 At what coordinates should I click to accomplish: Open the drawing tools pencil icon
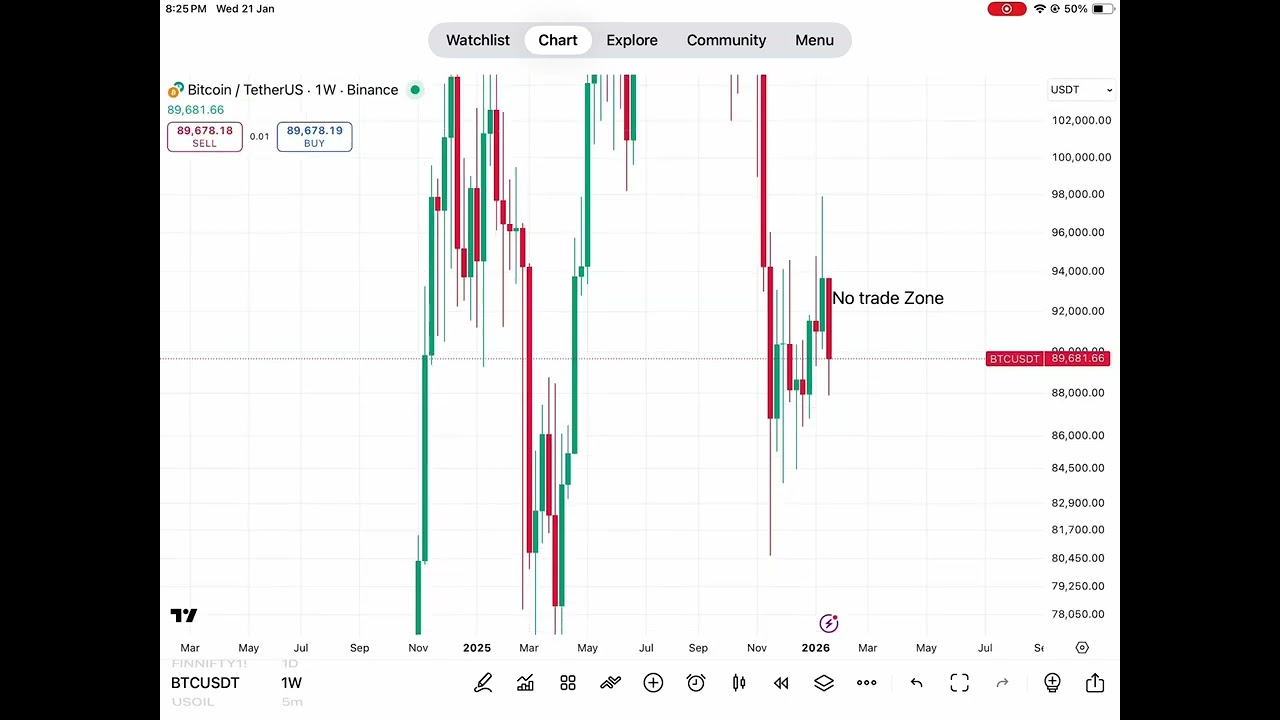(483, 683)
